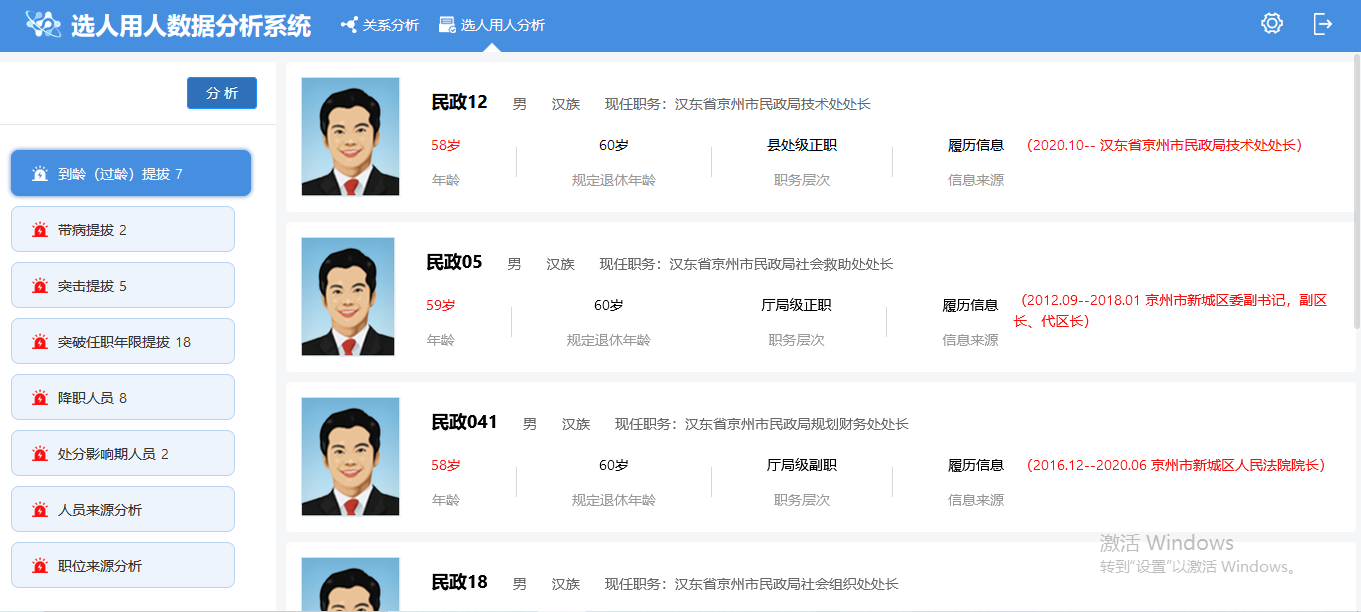The height and width of the screenshot is (612, 1361).
Task: Click 民政12's 60岁 retirement age value
Action: pos(614,145)
